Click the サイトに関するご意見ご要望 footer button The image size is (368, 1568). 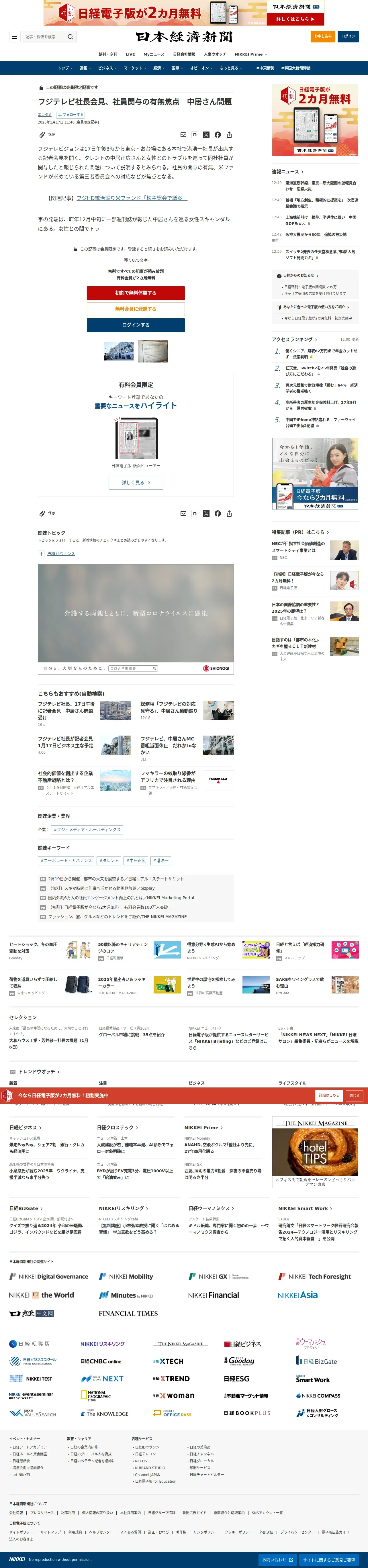(x=328, y=1559)
